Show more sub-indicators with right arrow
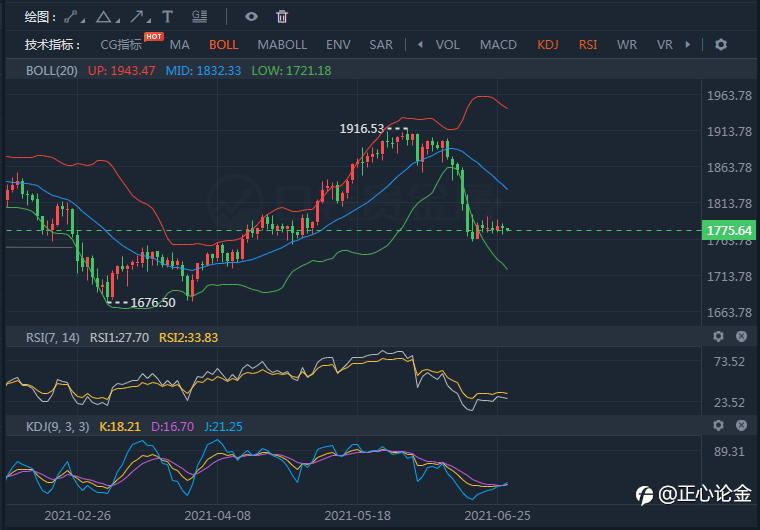This screenshot has height=530, width=760. (687, 45)
